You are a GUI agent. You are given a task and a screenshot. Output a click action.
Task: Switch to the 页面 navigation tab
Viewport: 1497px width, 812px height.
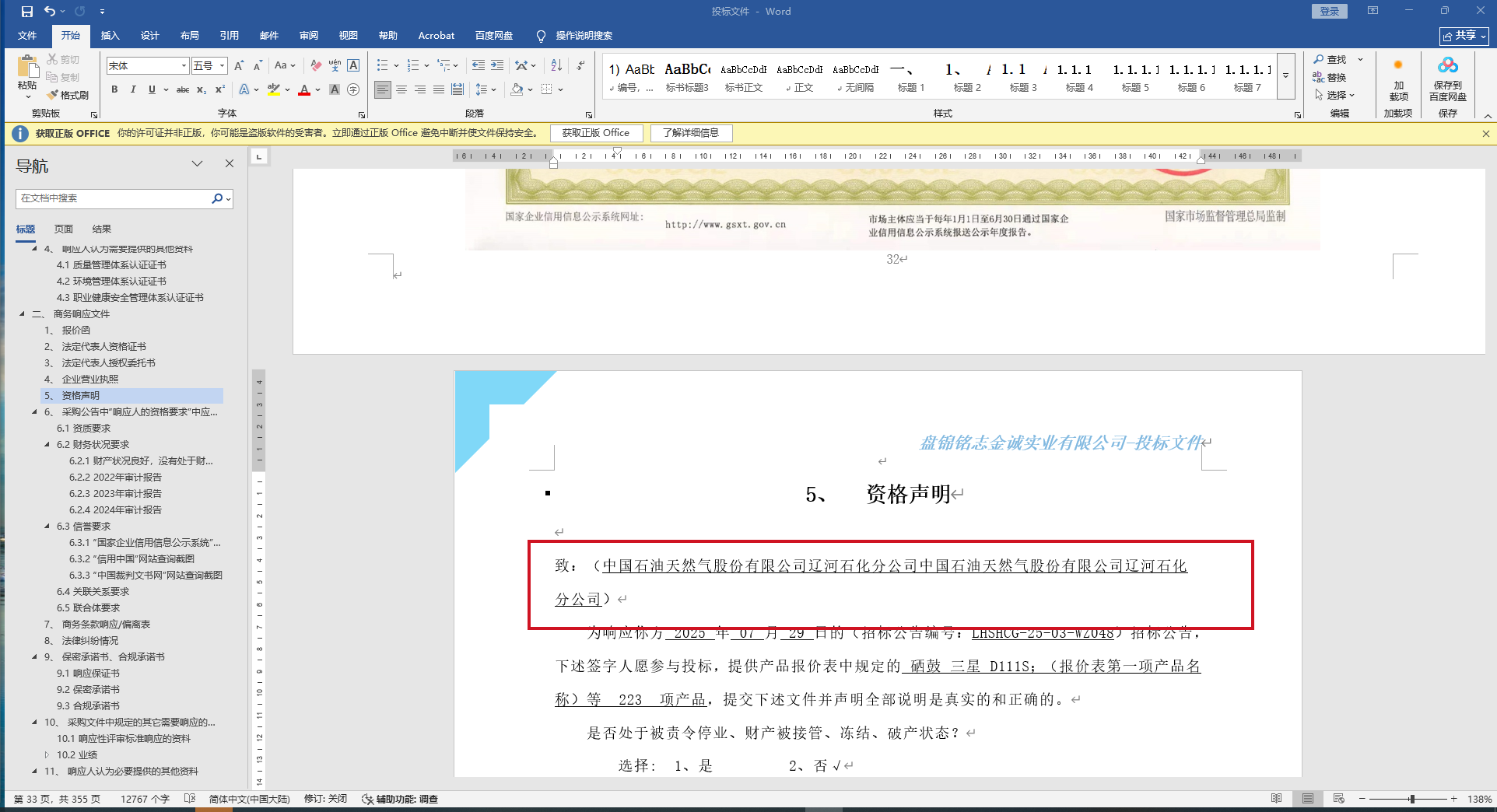64,229
